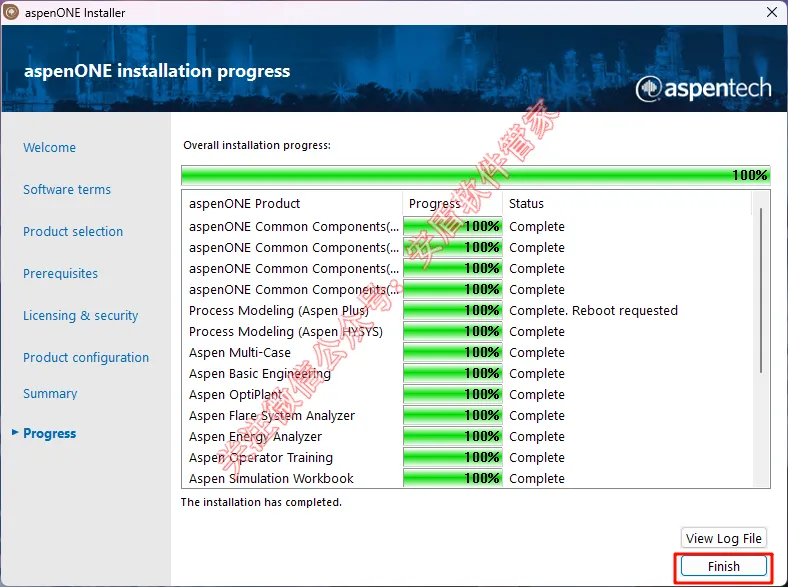Click the Status column header
The width and height of the screenshot is (788, 587).
pyautogui.click(x=627, y=204)
